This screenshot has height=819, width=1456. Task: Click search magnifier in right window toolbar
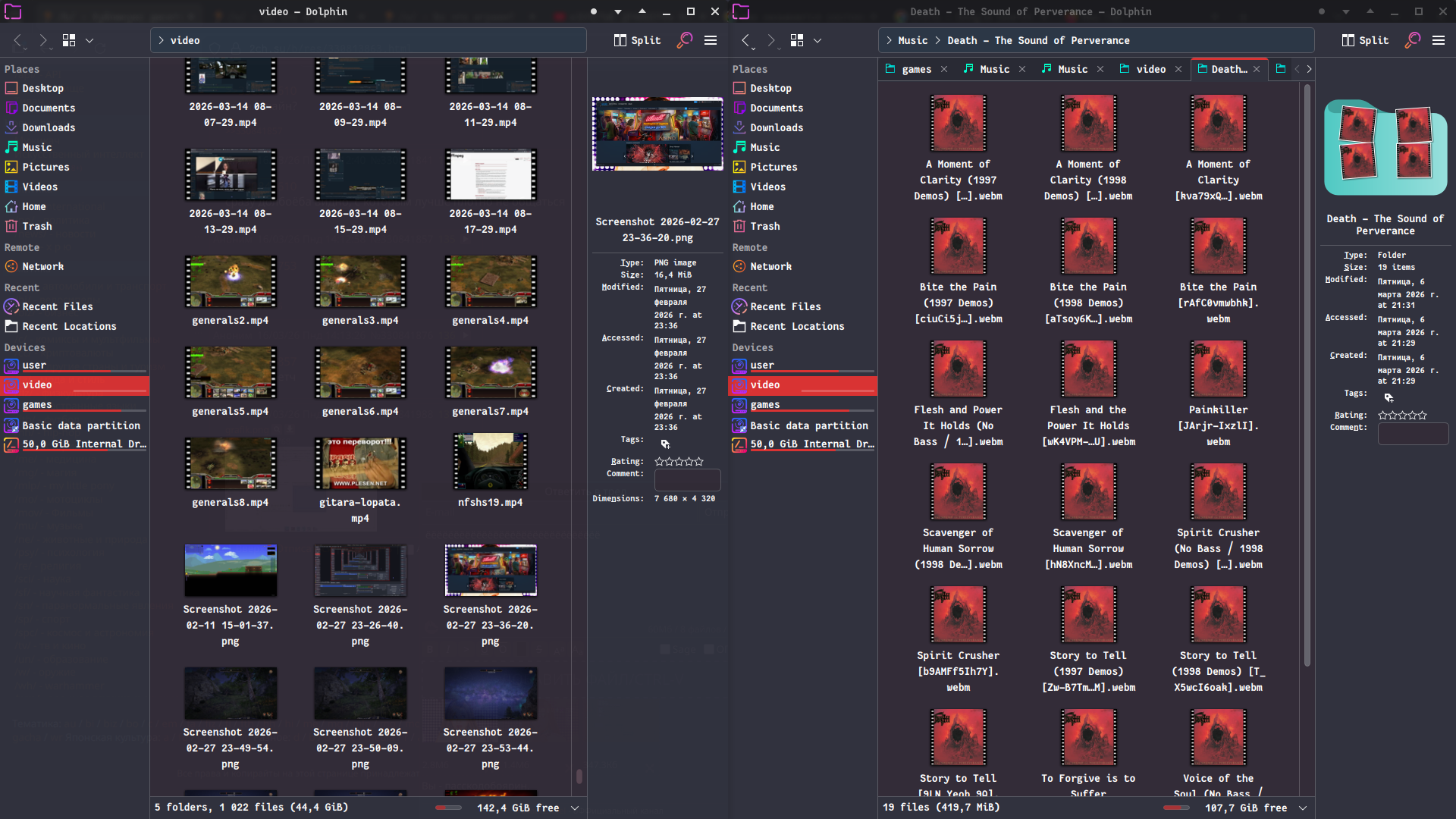click(1413, 40)
